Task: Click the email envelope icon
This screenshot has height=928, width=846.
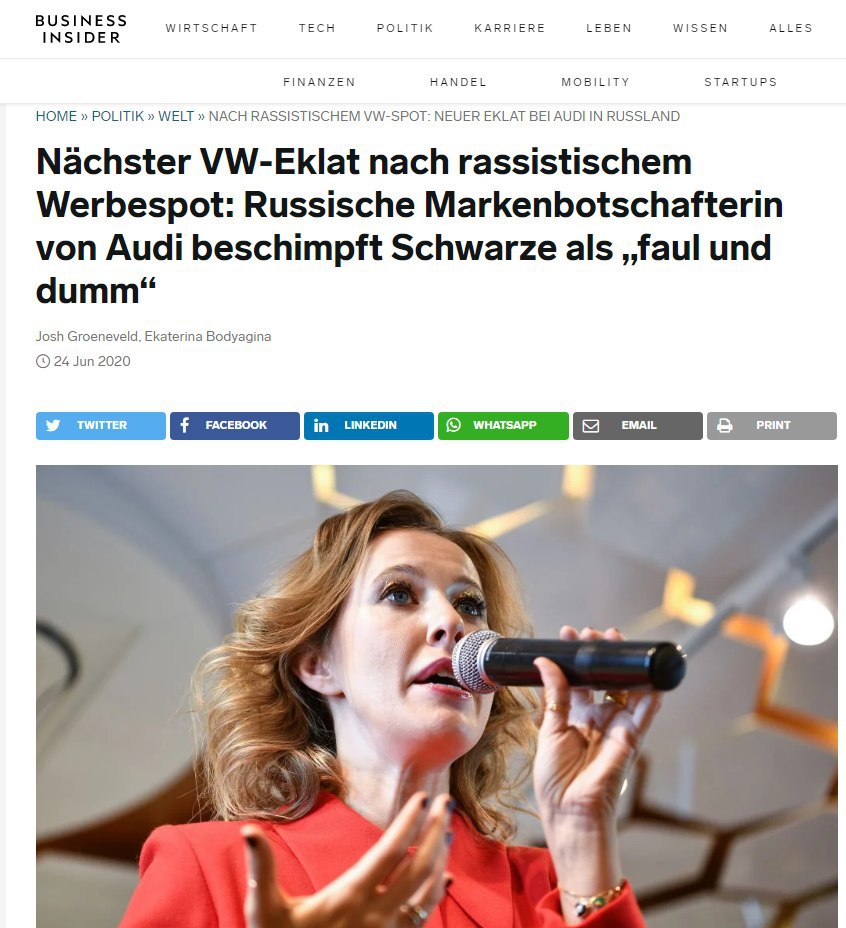Action: 591,426
